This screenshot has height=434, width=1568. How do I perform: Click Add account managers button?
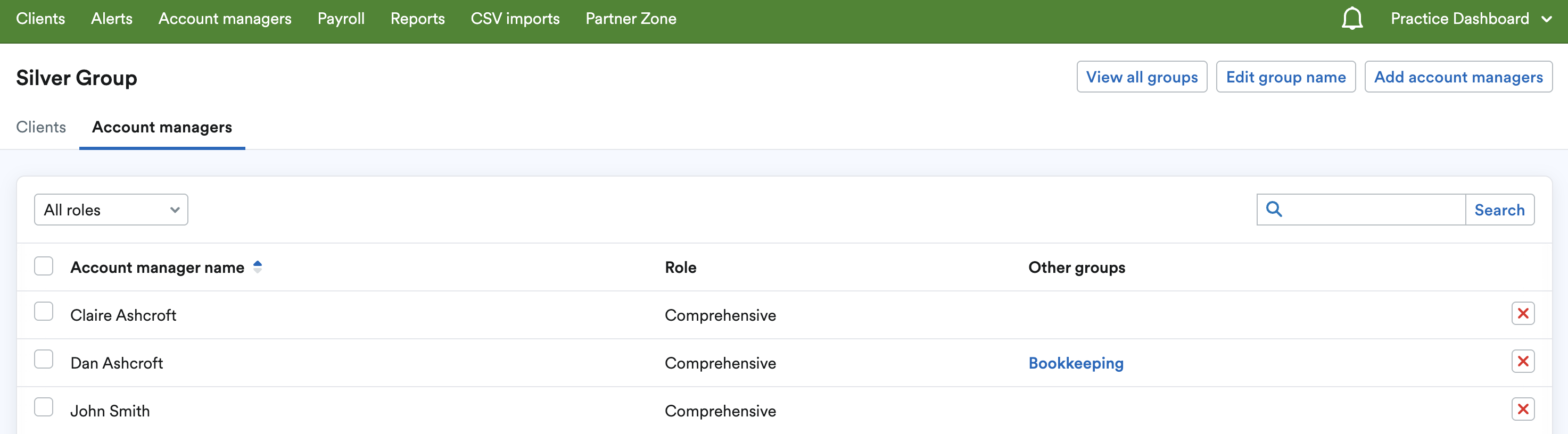[x=1458, y=77]
